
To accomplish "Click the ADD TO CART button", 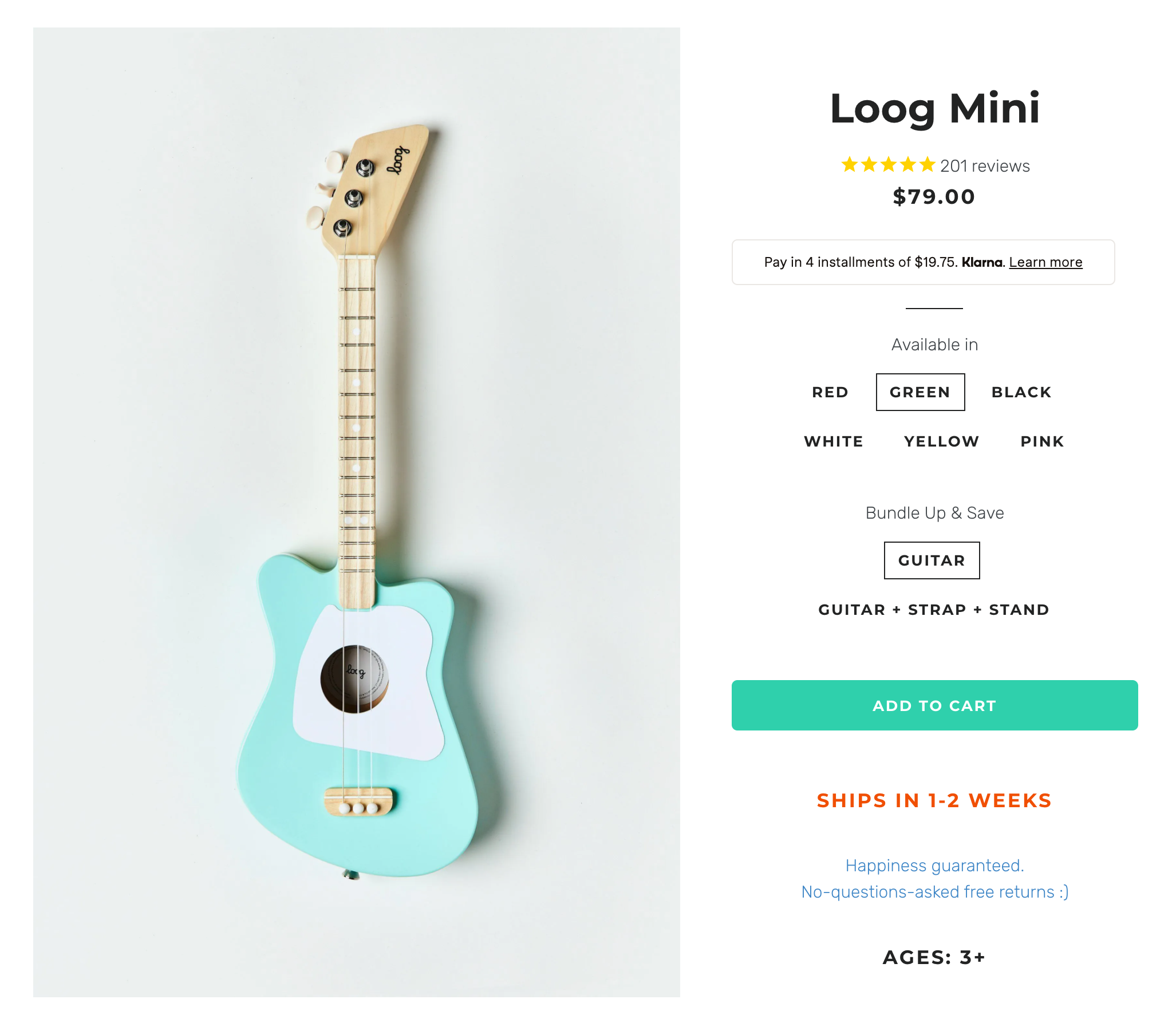I will click(934, 706).
